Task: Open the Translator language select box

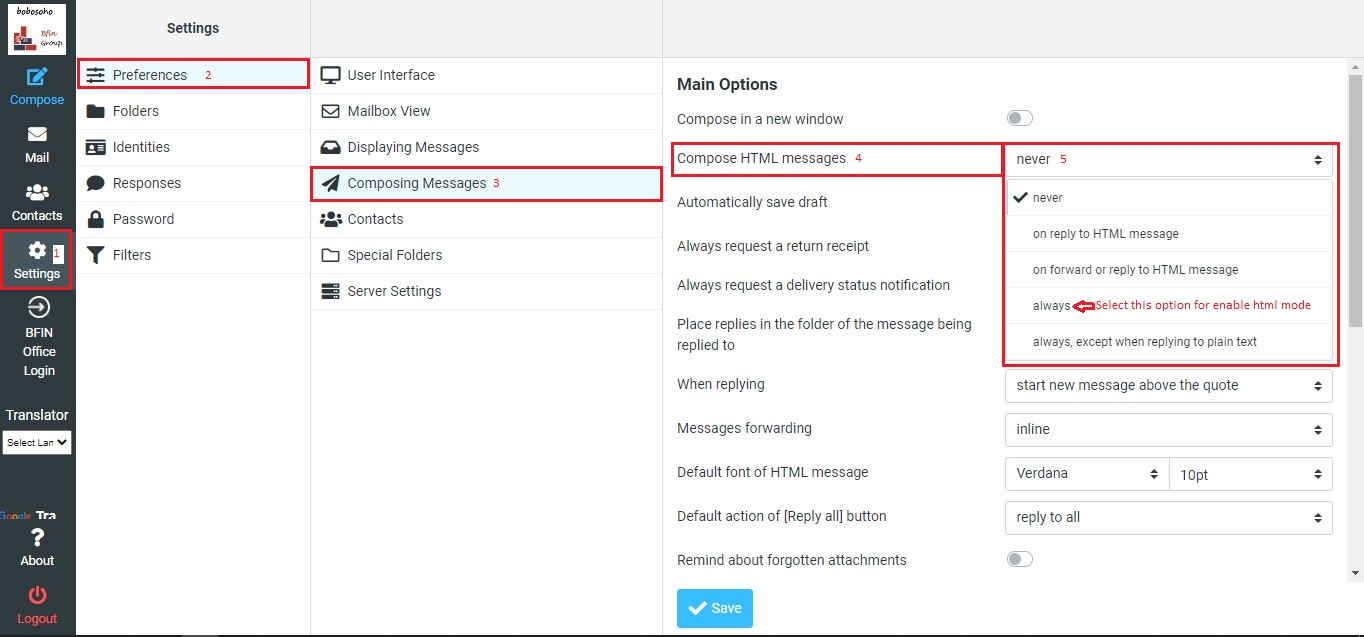Action: click(37, 442)
